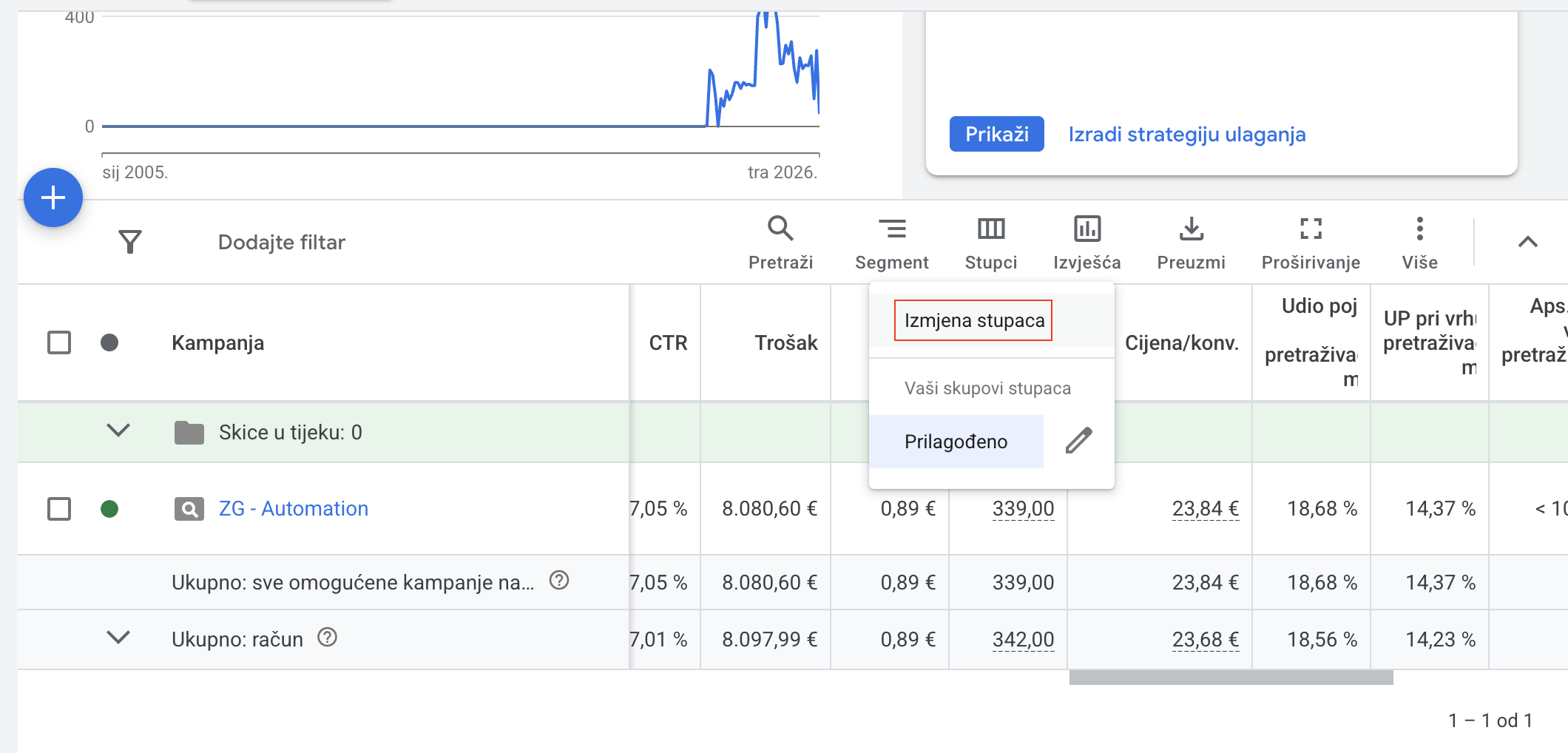Image resolution: width=1568 pixels, height=753 pixels.
Task: Expand table with Proširivanje icon
Action: click(x=1311, y=229)
